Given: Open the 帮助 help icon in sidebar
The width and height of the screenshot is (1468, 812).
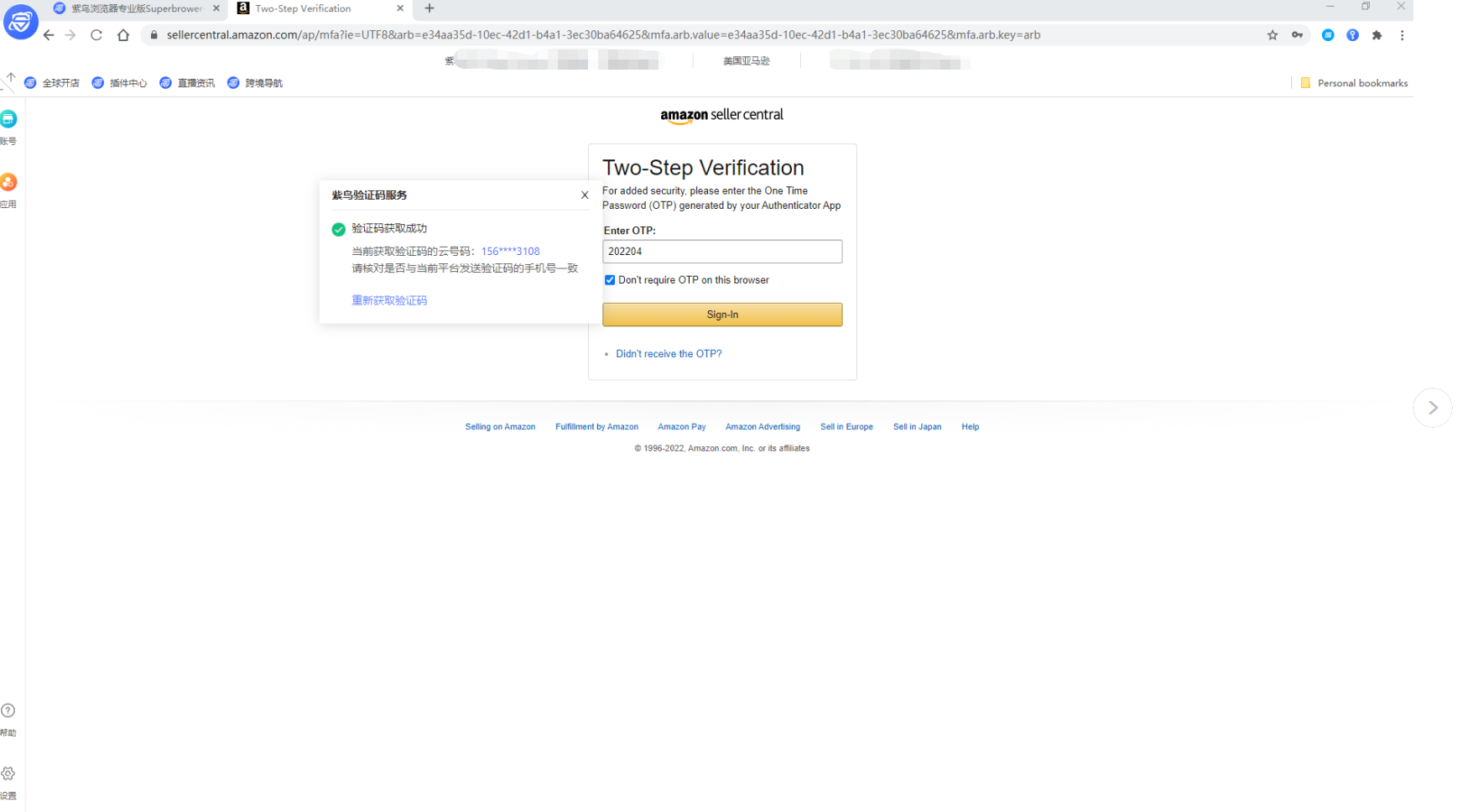Looking at the screenshot, I should coord(8,711).
